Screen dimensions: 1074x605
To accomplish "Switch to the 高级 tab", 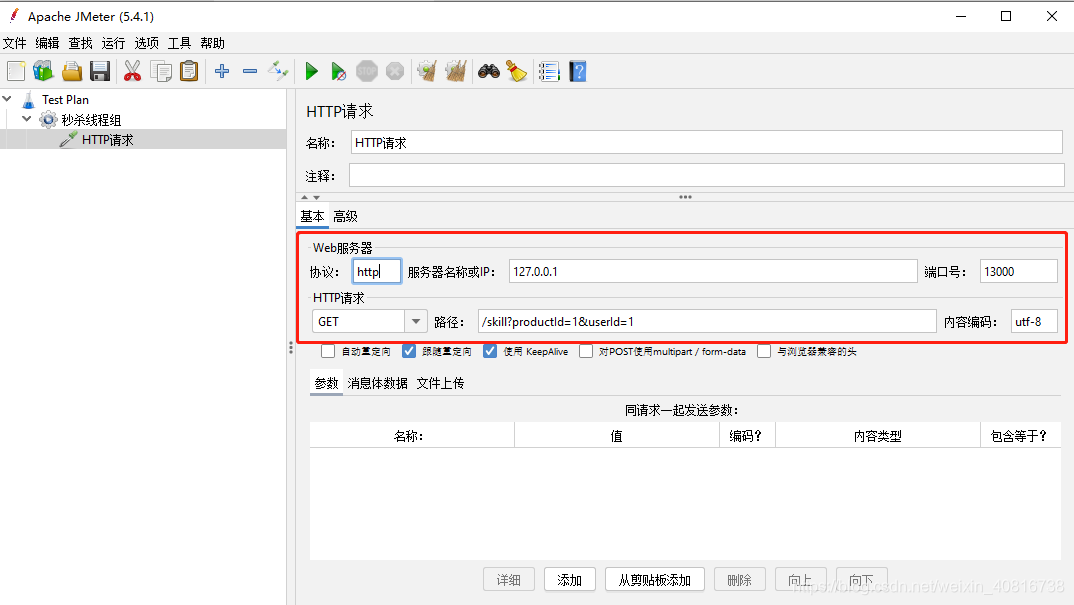I will tap(345, 217).
